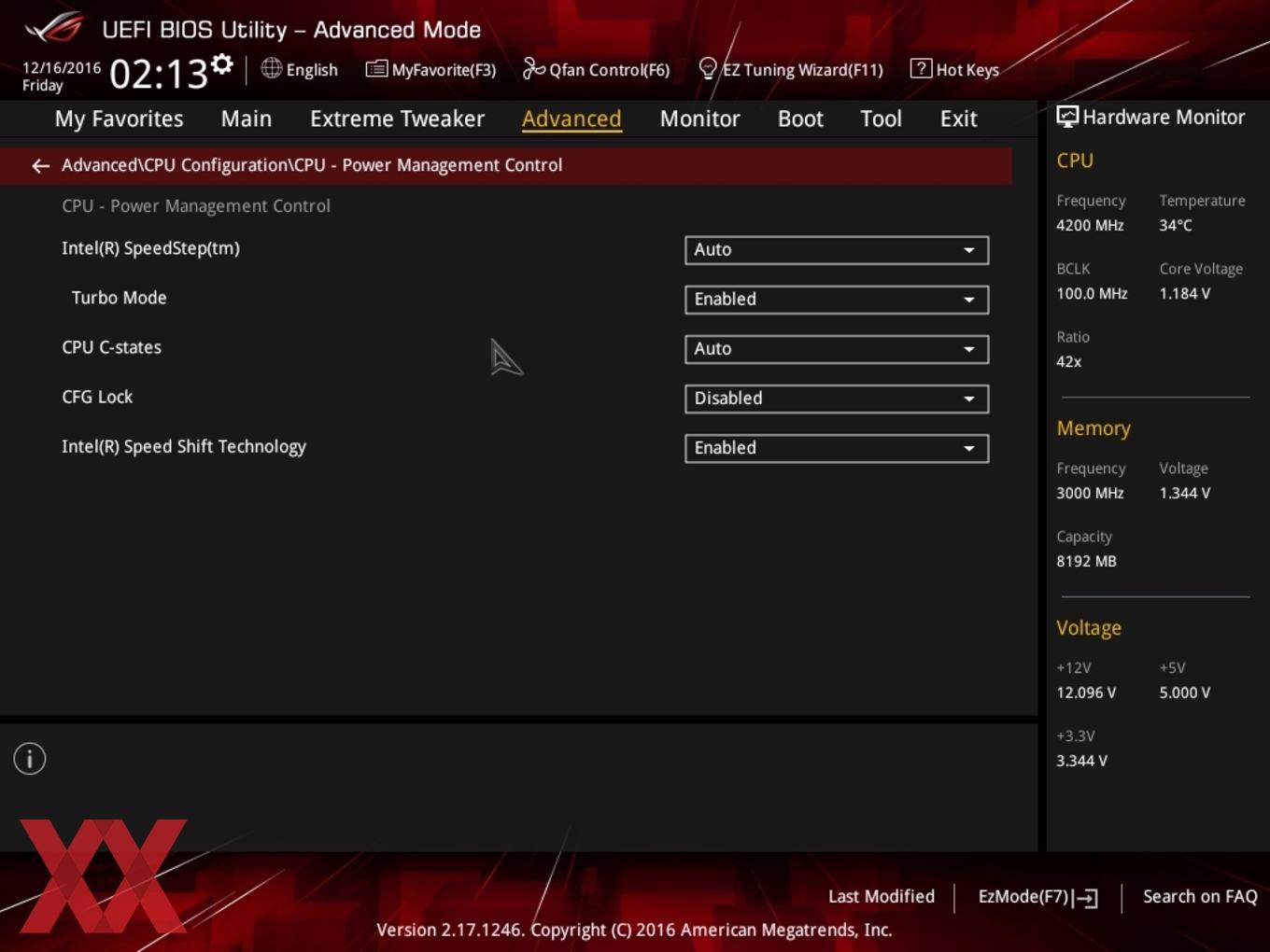Click the back arrow in breadcrumb bar

[40, 165]
